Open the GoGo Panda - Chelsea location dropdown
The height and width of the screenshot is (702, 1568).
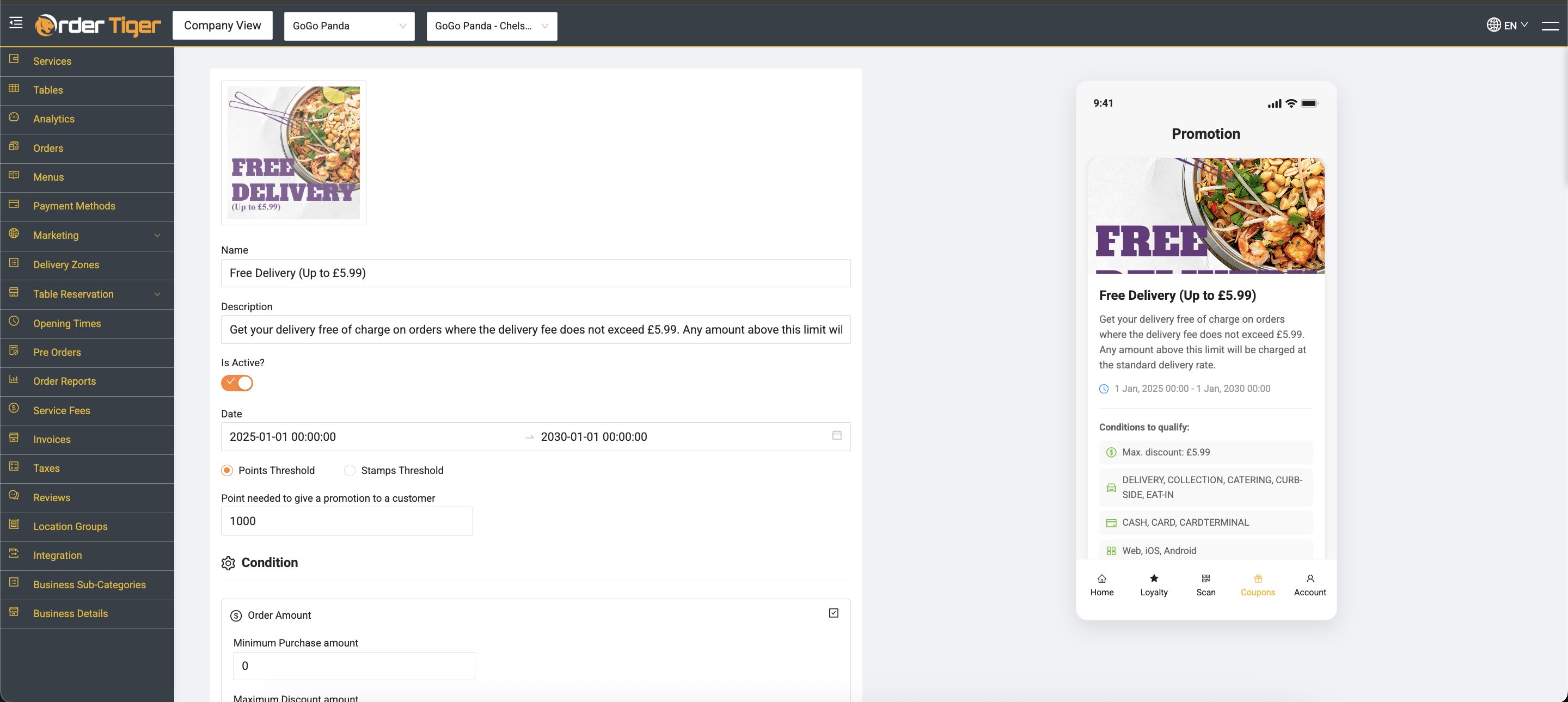coord(491,26)
